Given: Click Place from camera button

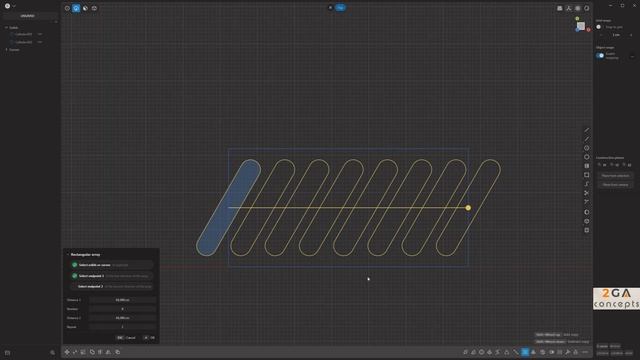Looking at the screenshot, I should [616, 184].
